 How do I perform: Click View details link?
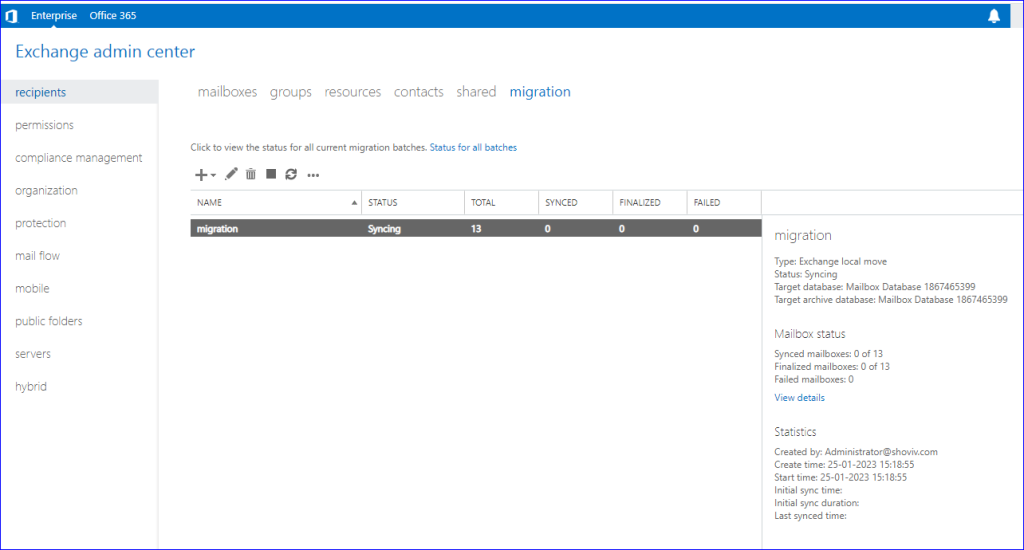coord(799,398)
